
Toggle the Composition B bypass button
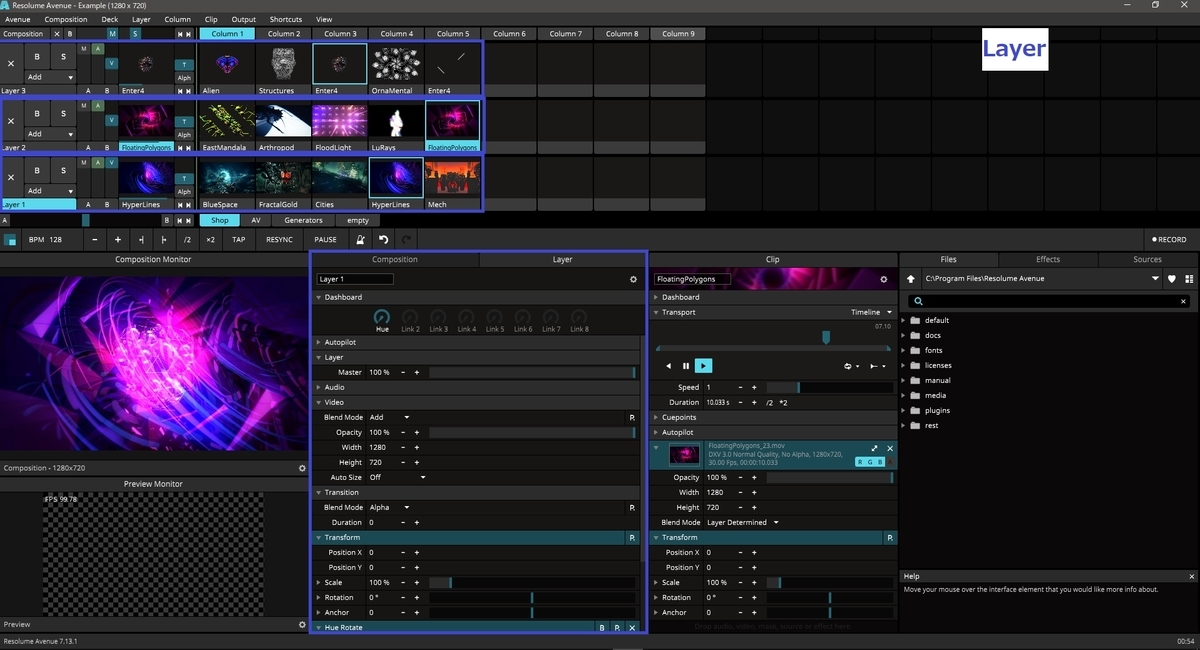click(70, 34)
